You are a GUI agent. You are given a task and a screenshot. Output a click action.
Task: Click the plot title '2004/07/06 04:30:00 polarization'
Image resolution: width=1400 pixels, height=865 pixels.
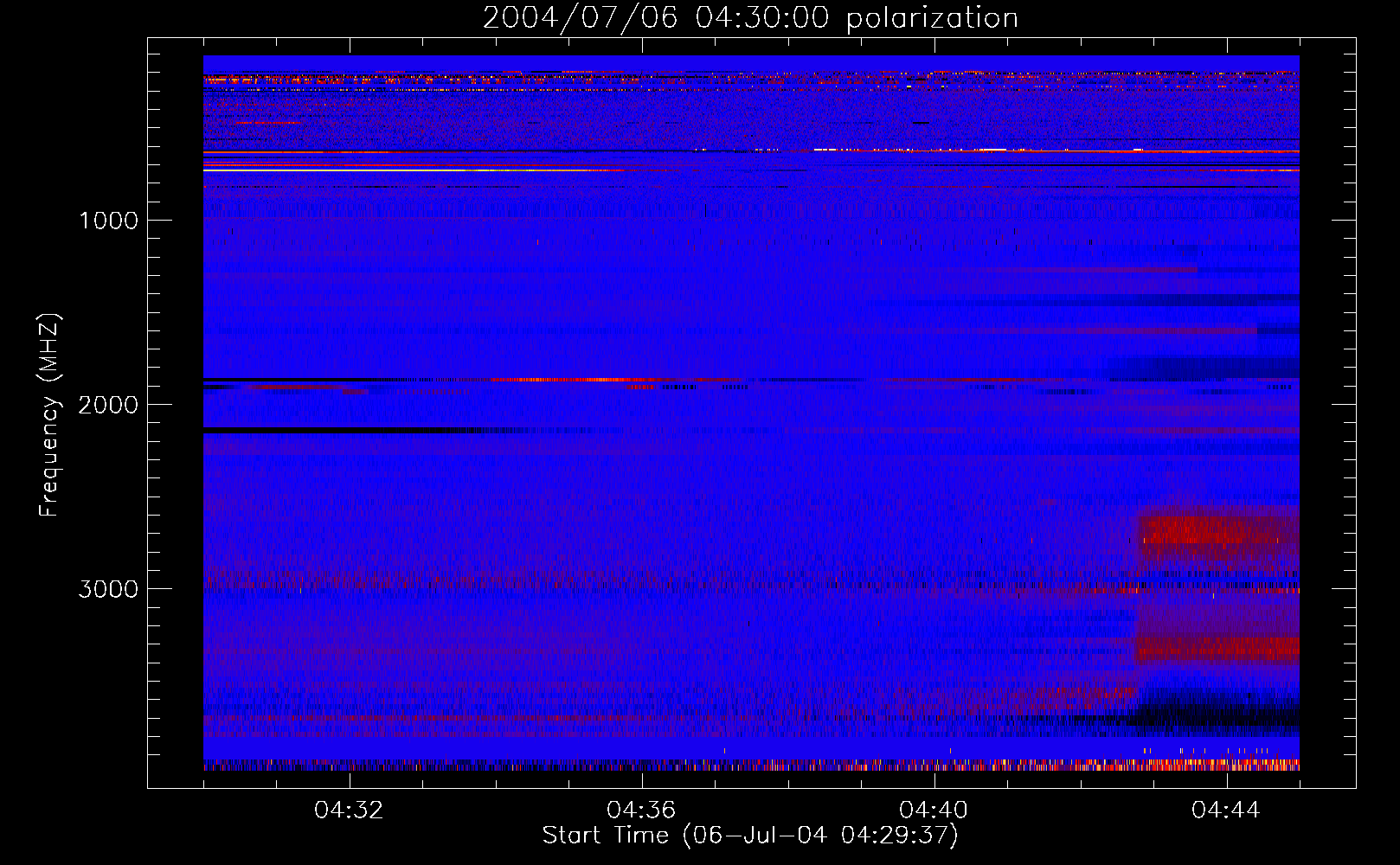(750, 18)
